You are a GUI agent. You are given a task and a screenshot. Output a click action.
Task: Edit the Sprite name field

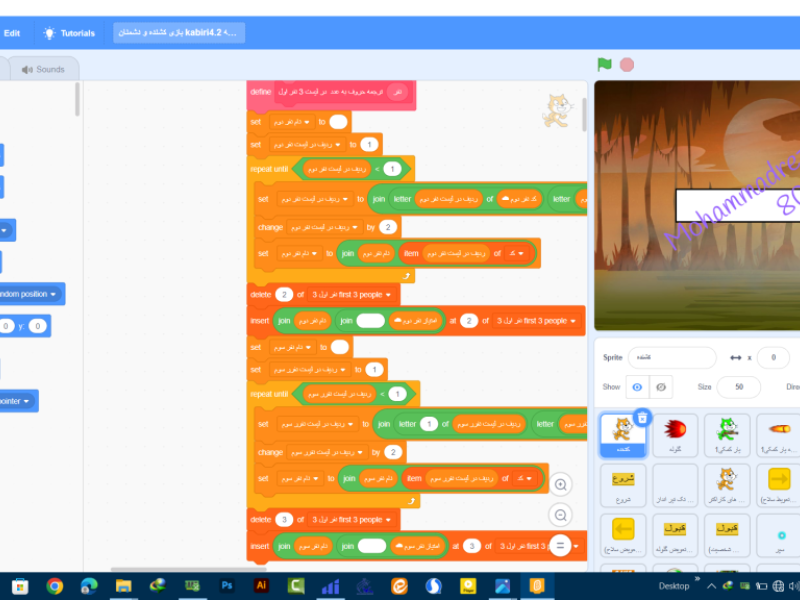coord(672,358)
